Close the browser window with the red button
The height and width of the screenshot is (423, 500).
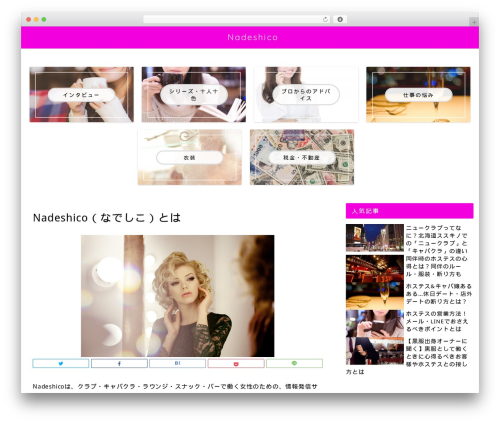pyautogui.click(x=29, y=19)
